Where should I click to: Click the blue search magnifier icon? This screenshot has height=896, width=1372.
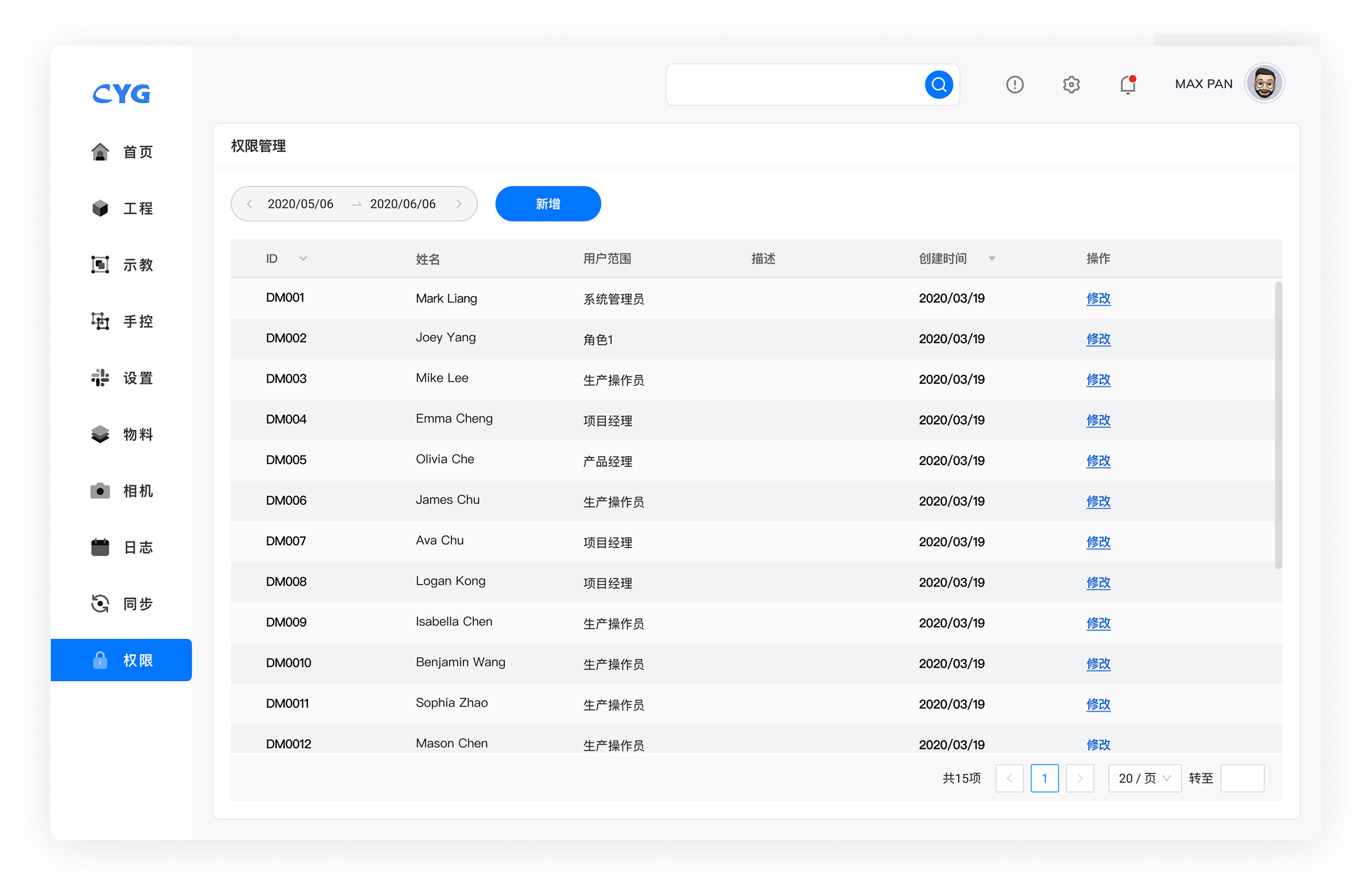[939, 85]
